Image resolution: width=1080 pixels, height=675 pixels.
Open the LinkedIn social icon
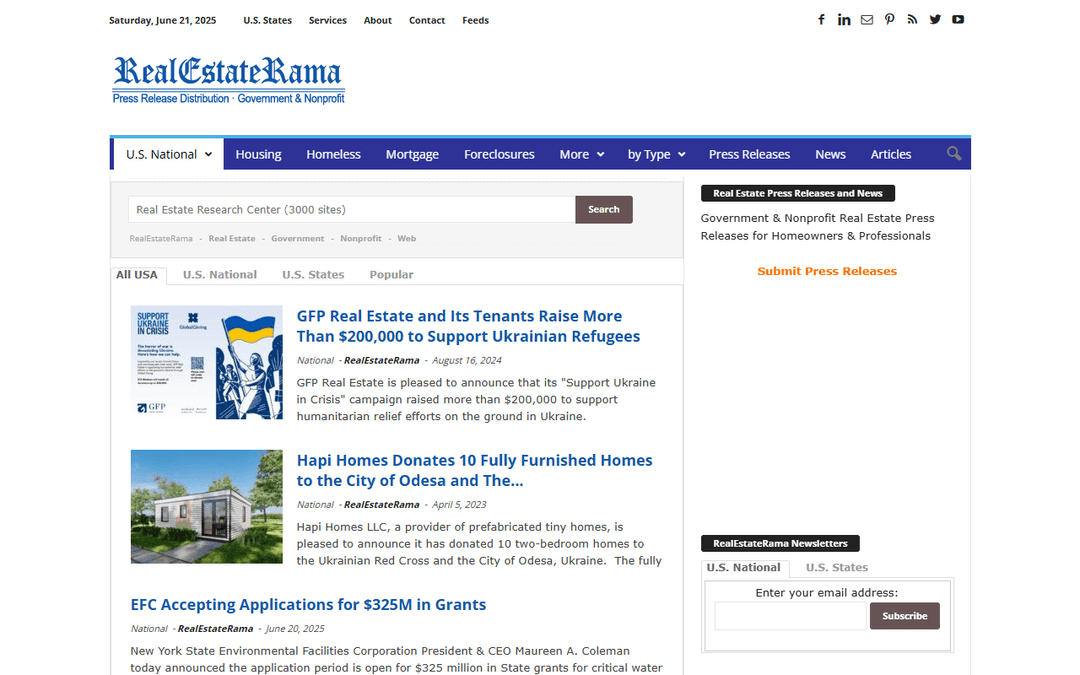[844, 20]
